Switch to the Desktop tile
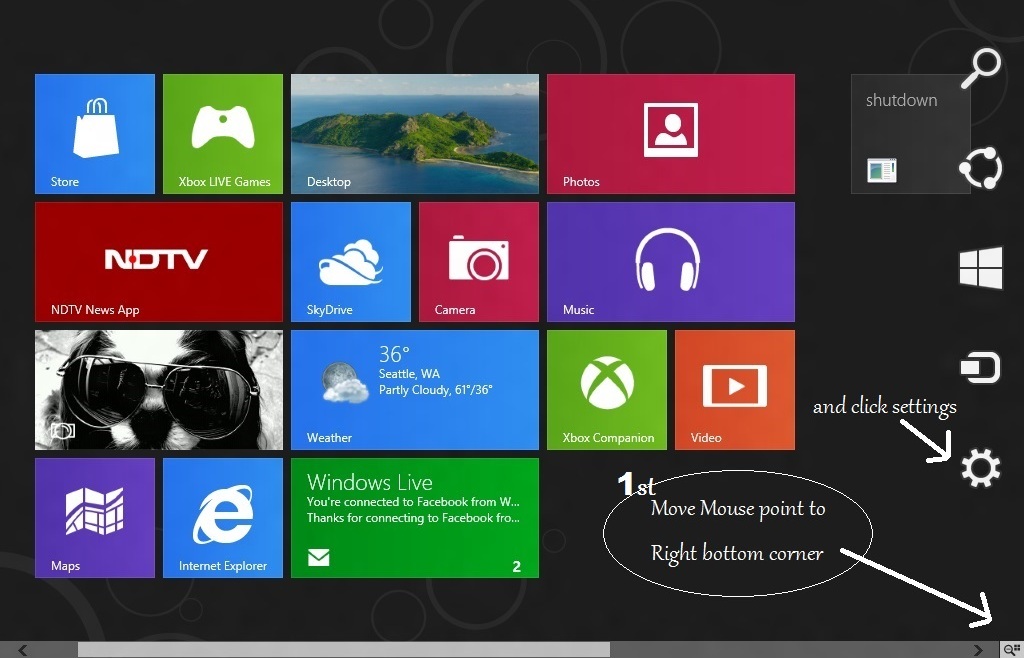Viewport: 1024px width, 658px height. point(414,133)
